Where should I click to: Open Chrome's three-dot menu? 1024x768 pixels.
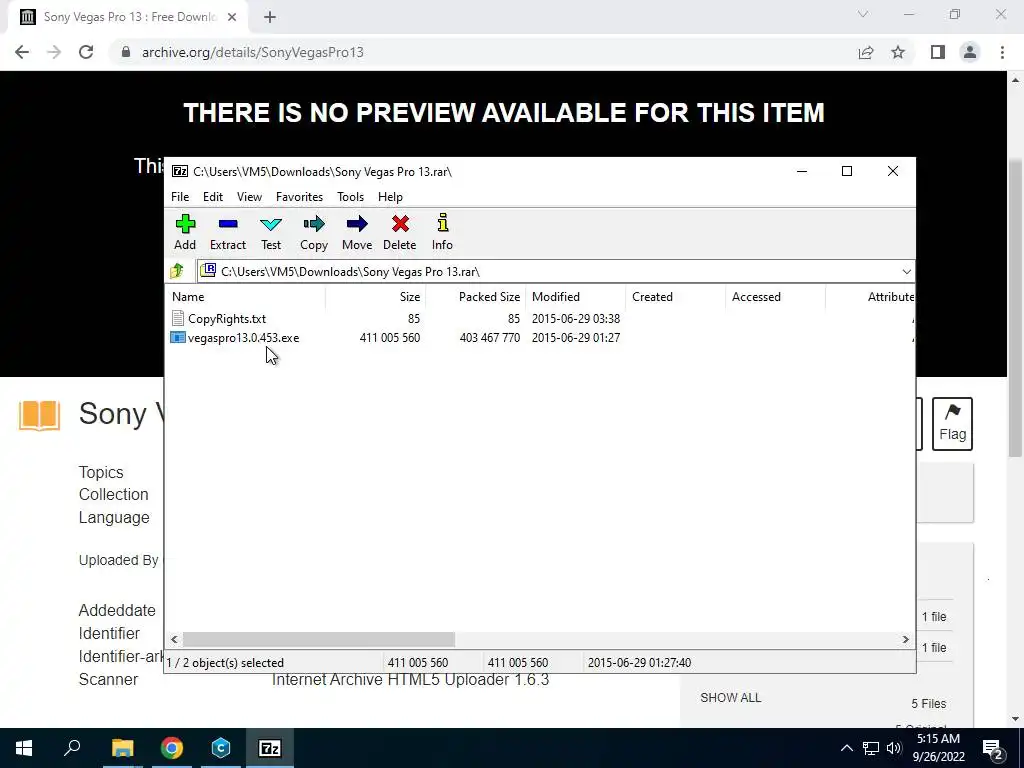point(1002,52)
